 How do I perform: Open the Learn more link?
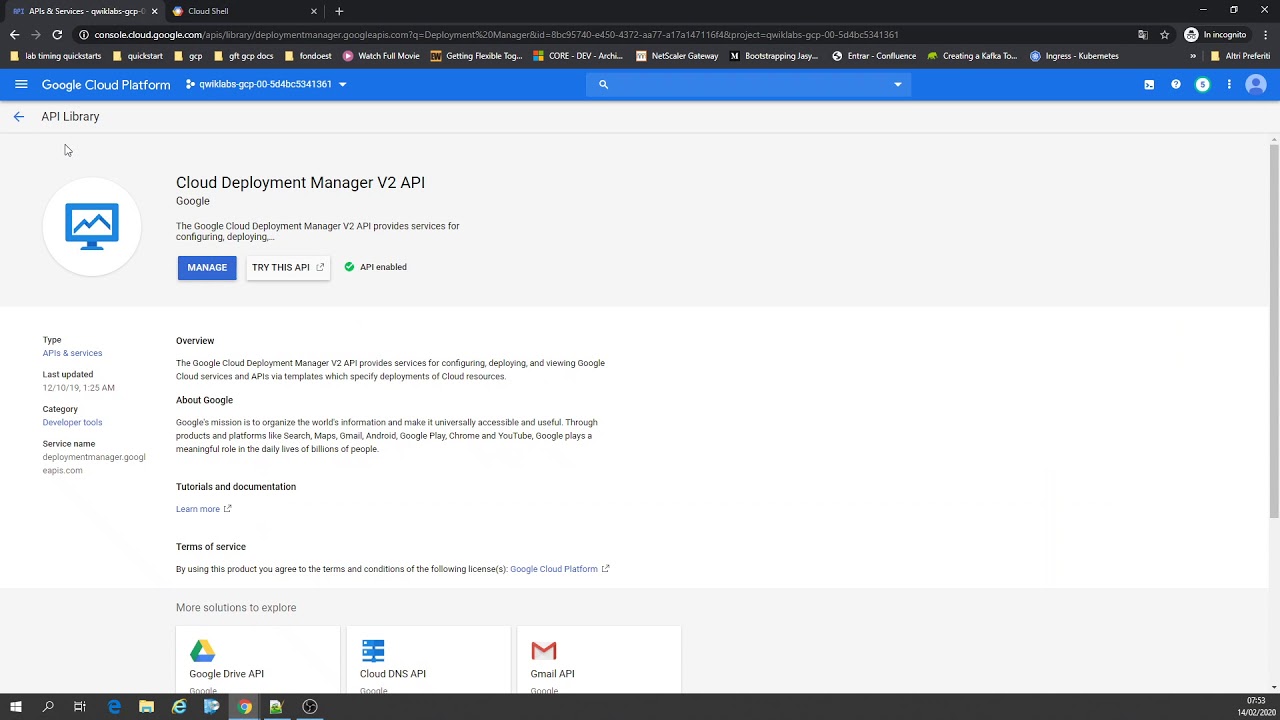pyautogui.click(x=203, y=509)
